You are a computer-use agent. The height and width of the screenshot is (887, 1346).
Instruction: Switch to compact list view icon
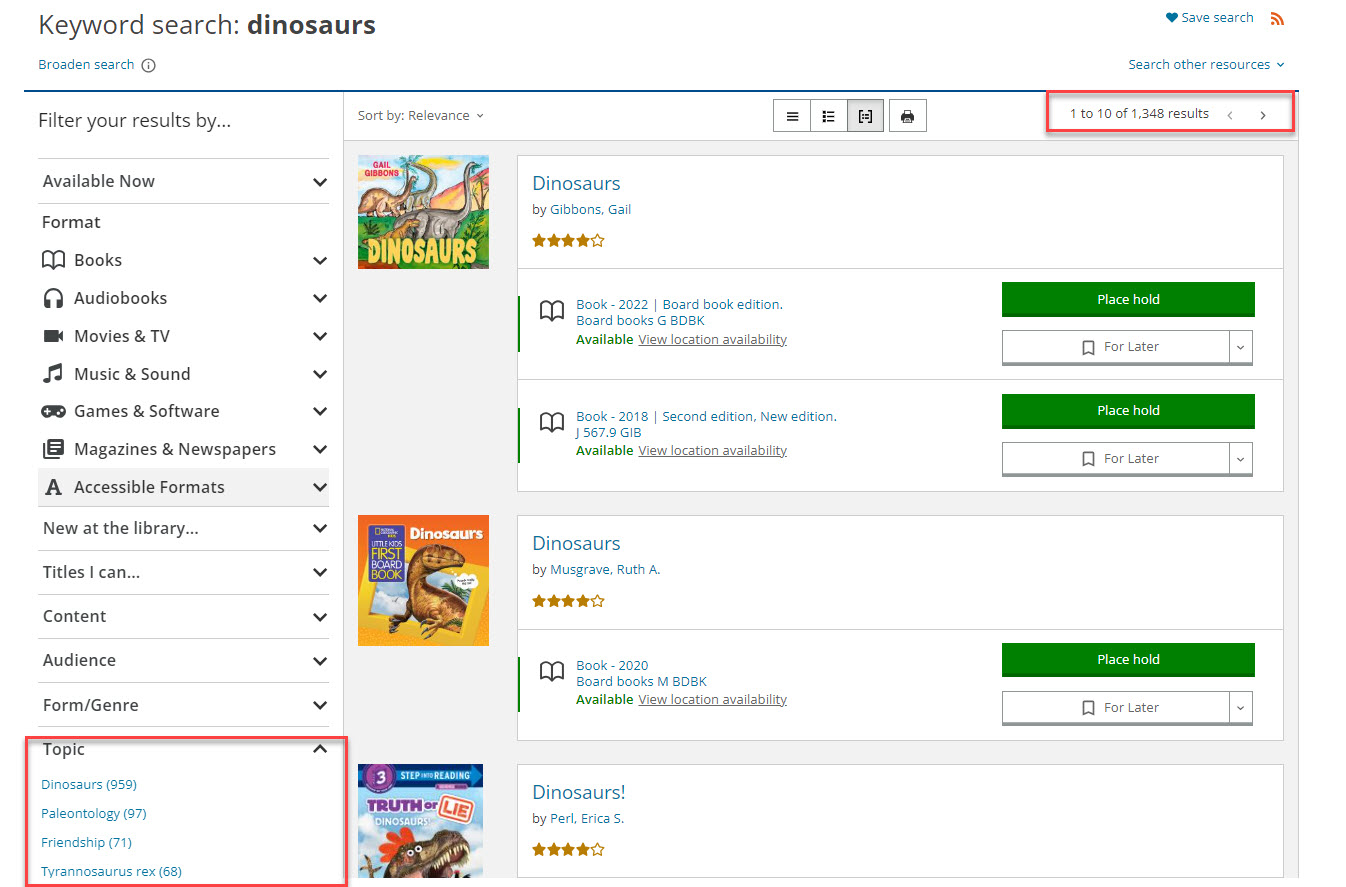792,116
